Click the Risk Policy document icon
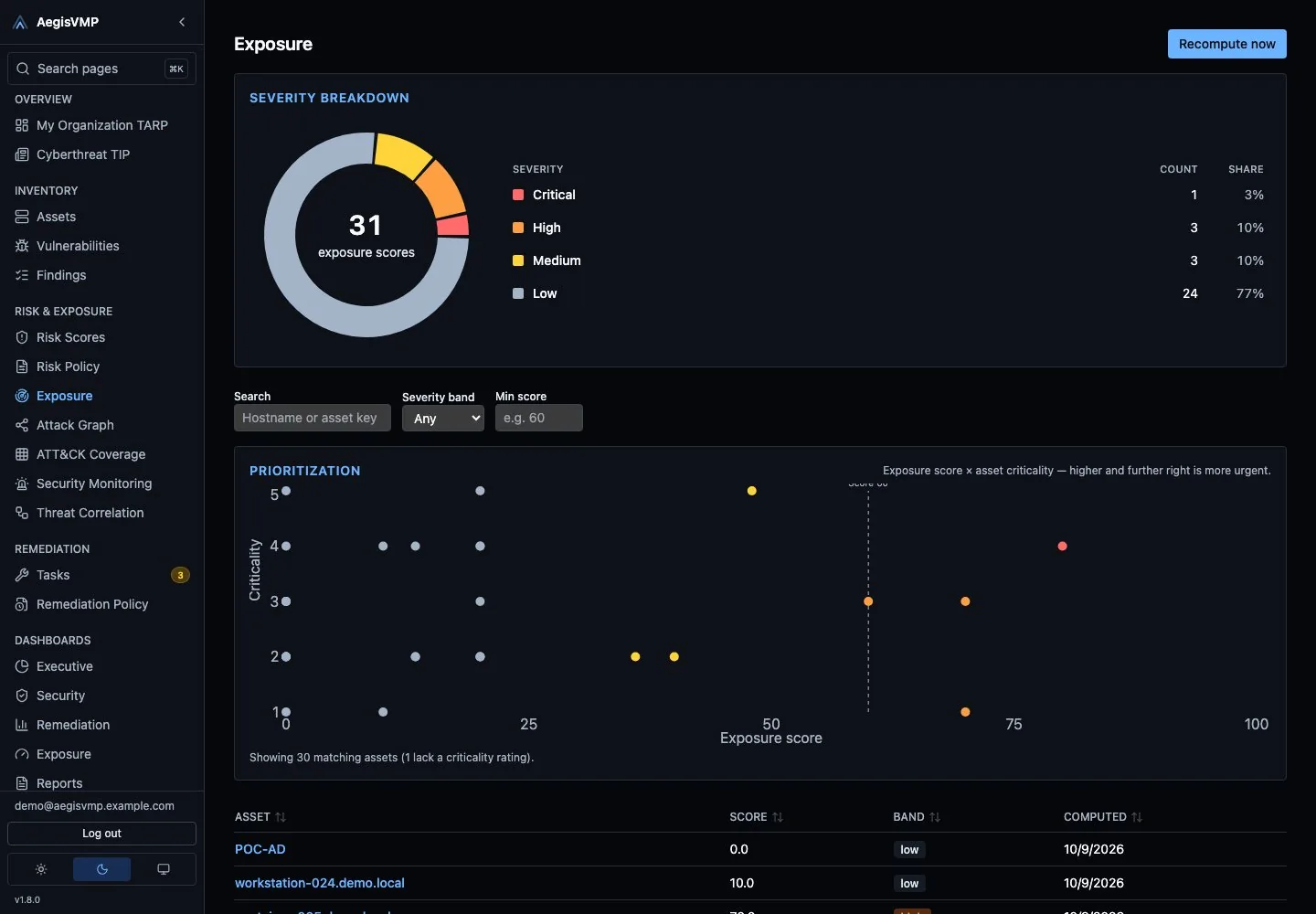This screenshot has height=914, width=1316. click(22, 367)
